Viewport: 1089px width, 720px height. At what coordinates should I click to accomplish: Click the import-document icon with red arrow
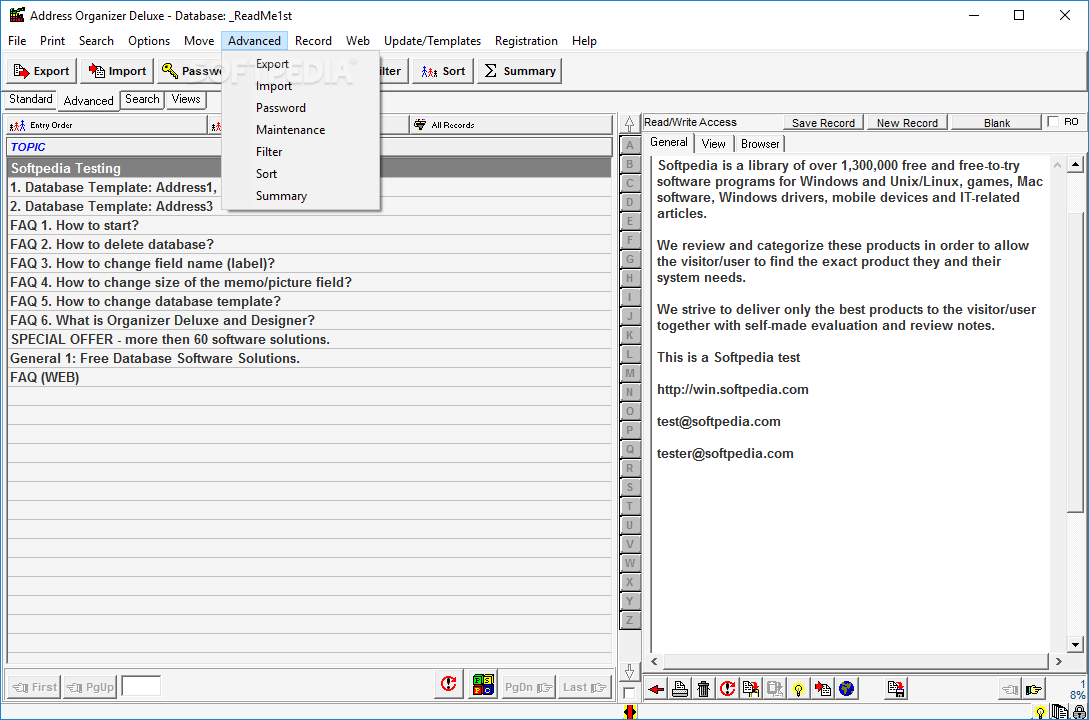click(x=822, y=689)
